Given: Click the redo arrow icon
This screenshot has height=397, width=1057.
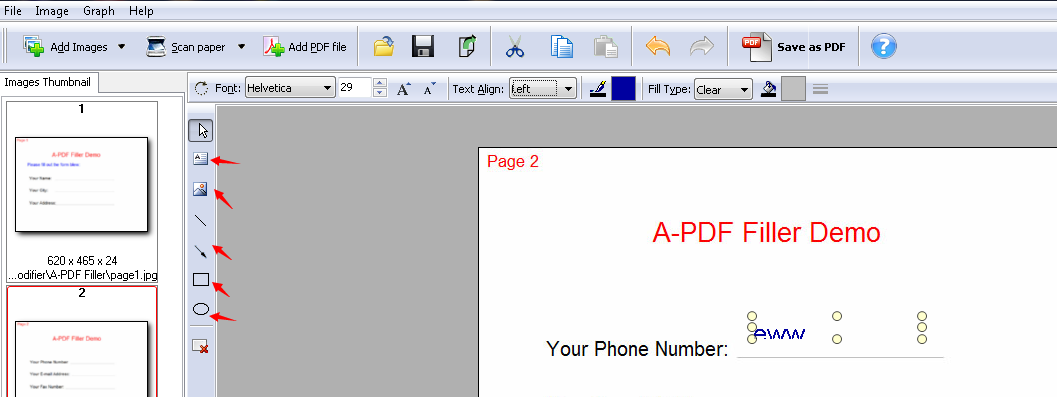Looking at the screenshot, I should tap(702, 47).
